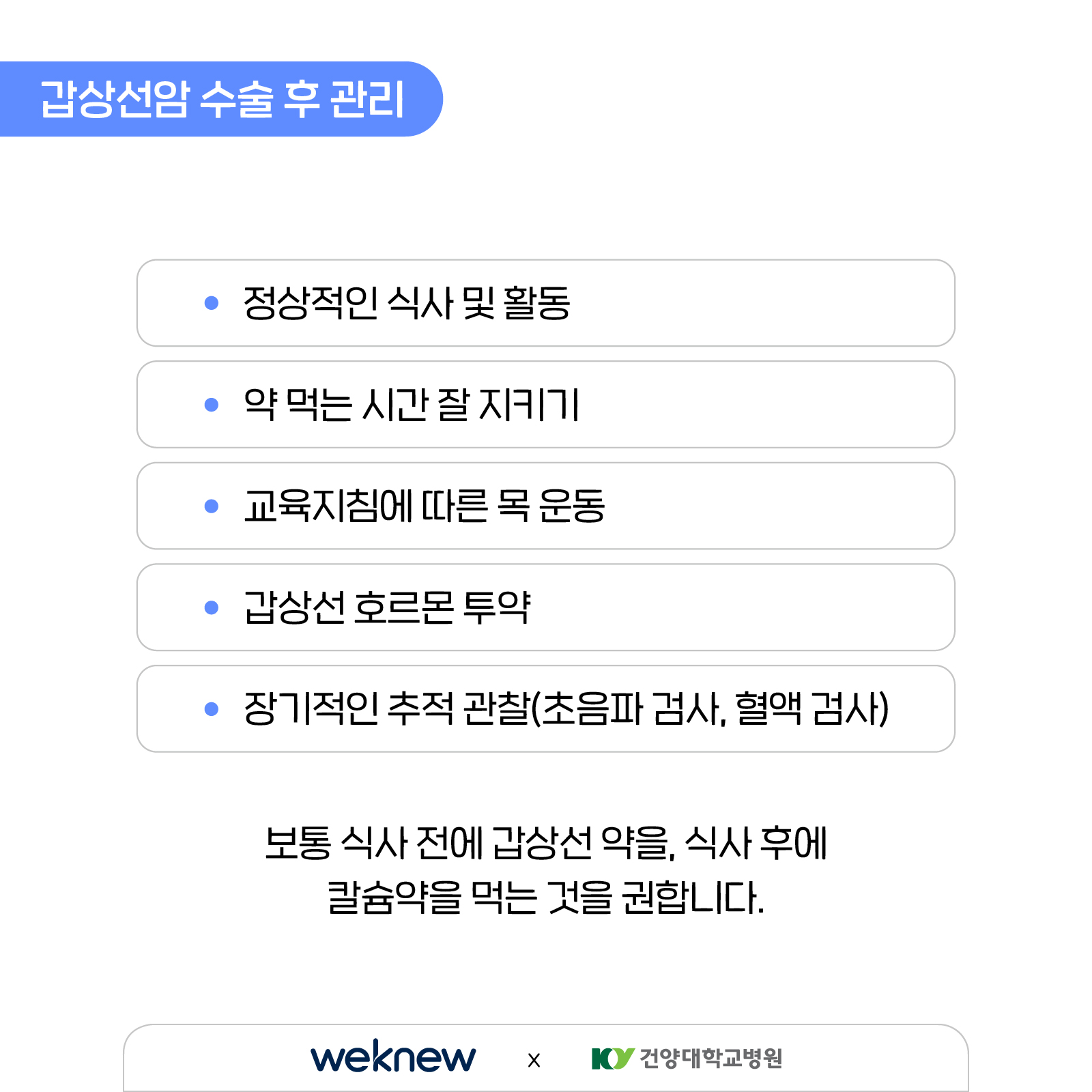Screen dimensions: 1092x1092
Task: Click the 칼슘약을 먹는 것을 권합니다 line
Action: click(546, 897)
